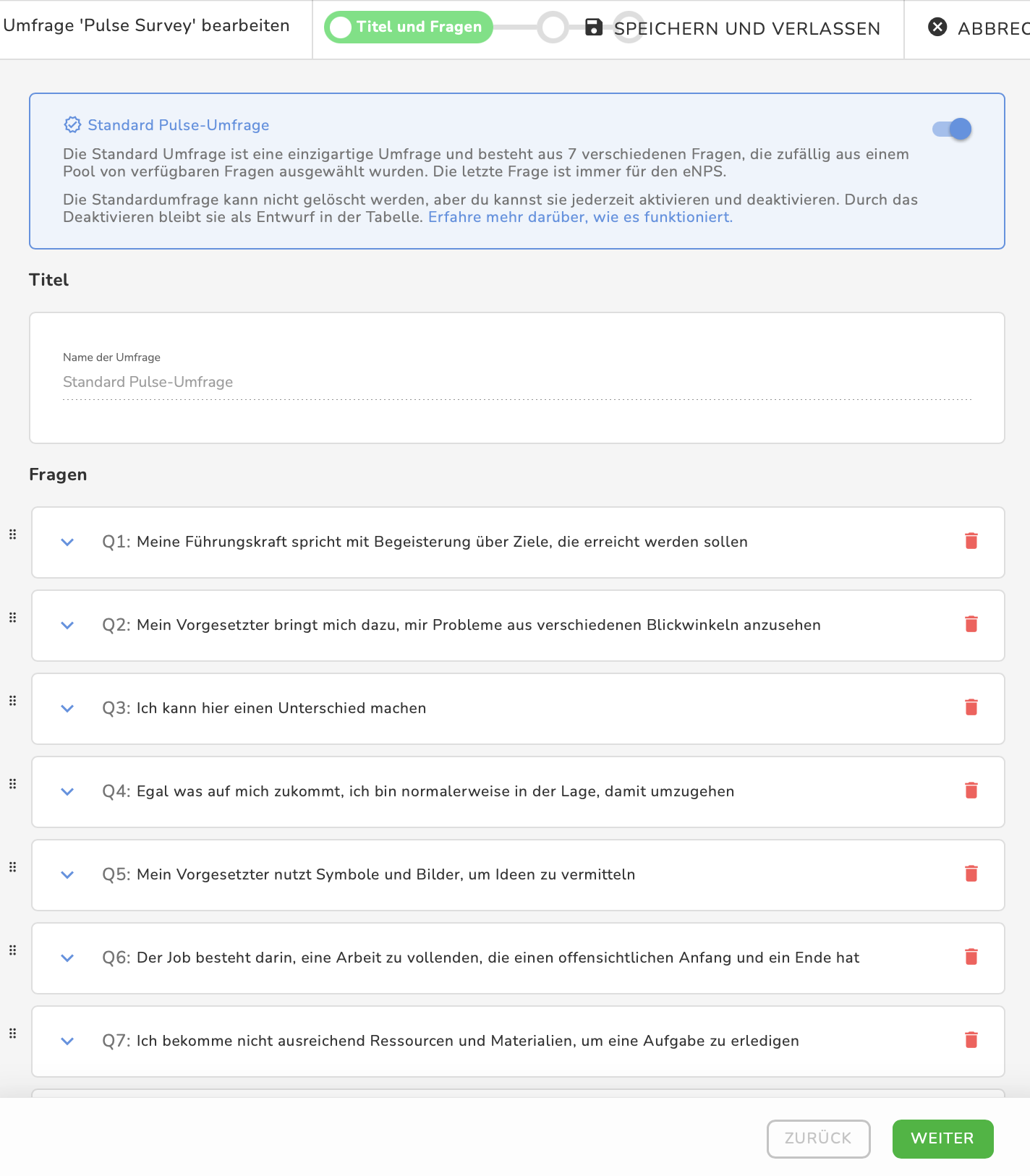Image resolution: width=1030 pixels, height=1176 pixels.
Task: Click the save floppy disk icon
Action: coord(594,27)
